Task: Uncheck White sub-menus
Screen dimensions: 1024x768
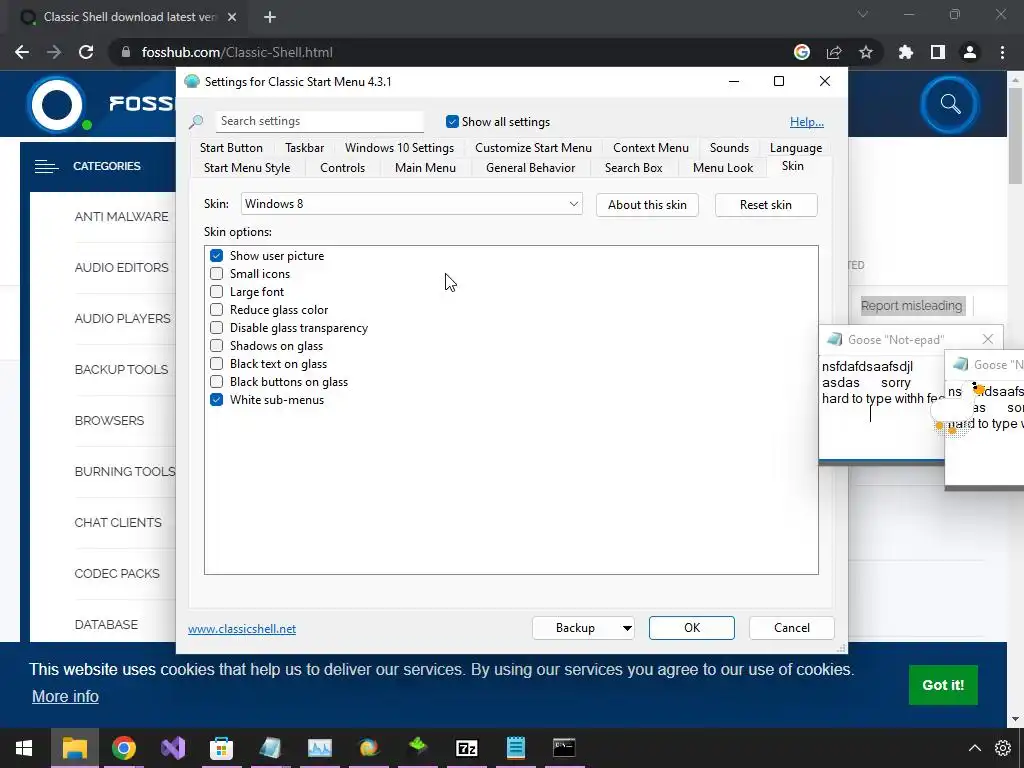Action: coord(216,400)
